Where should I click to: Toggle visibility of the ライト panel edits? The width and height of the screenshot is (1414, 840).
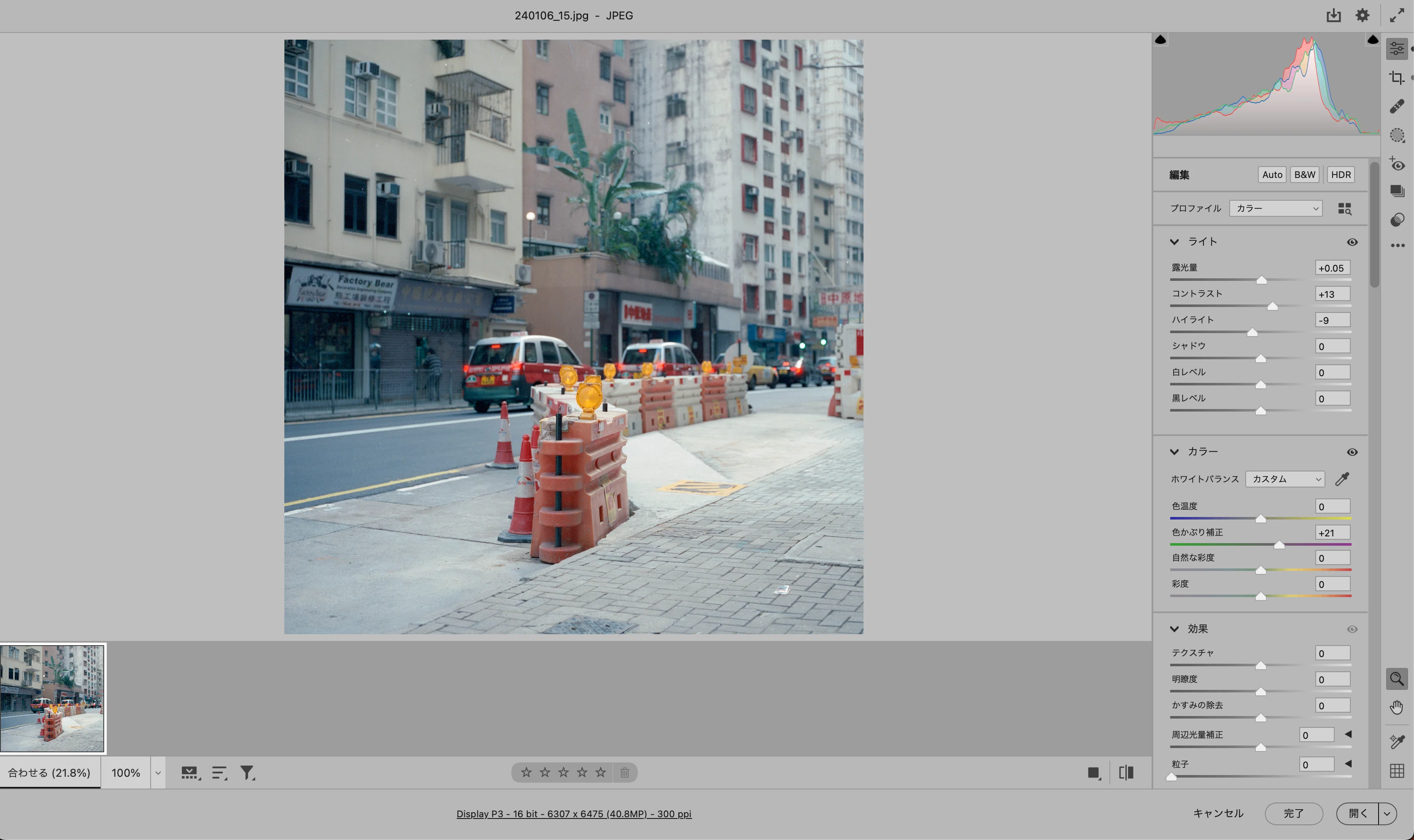pyautogui.click(x=1352, y=242)
